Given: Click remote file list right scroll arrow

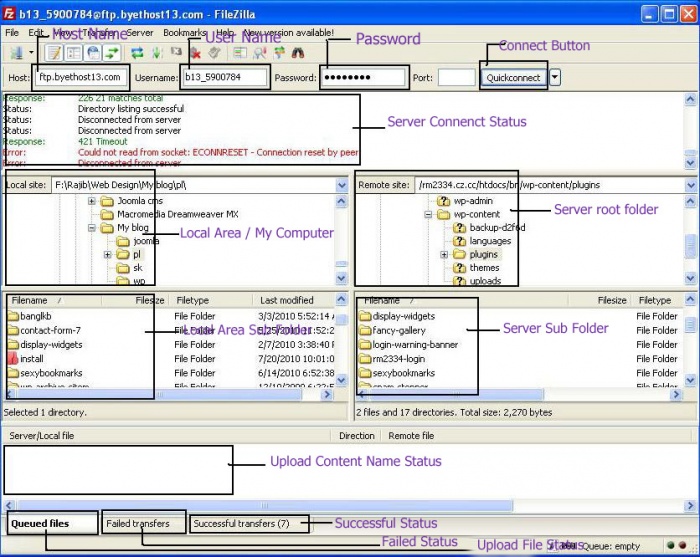Looking at the screenshot, I should [x=676, y=395].
